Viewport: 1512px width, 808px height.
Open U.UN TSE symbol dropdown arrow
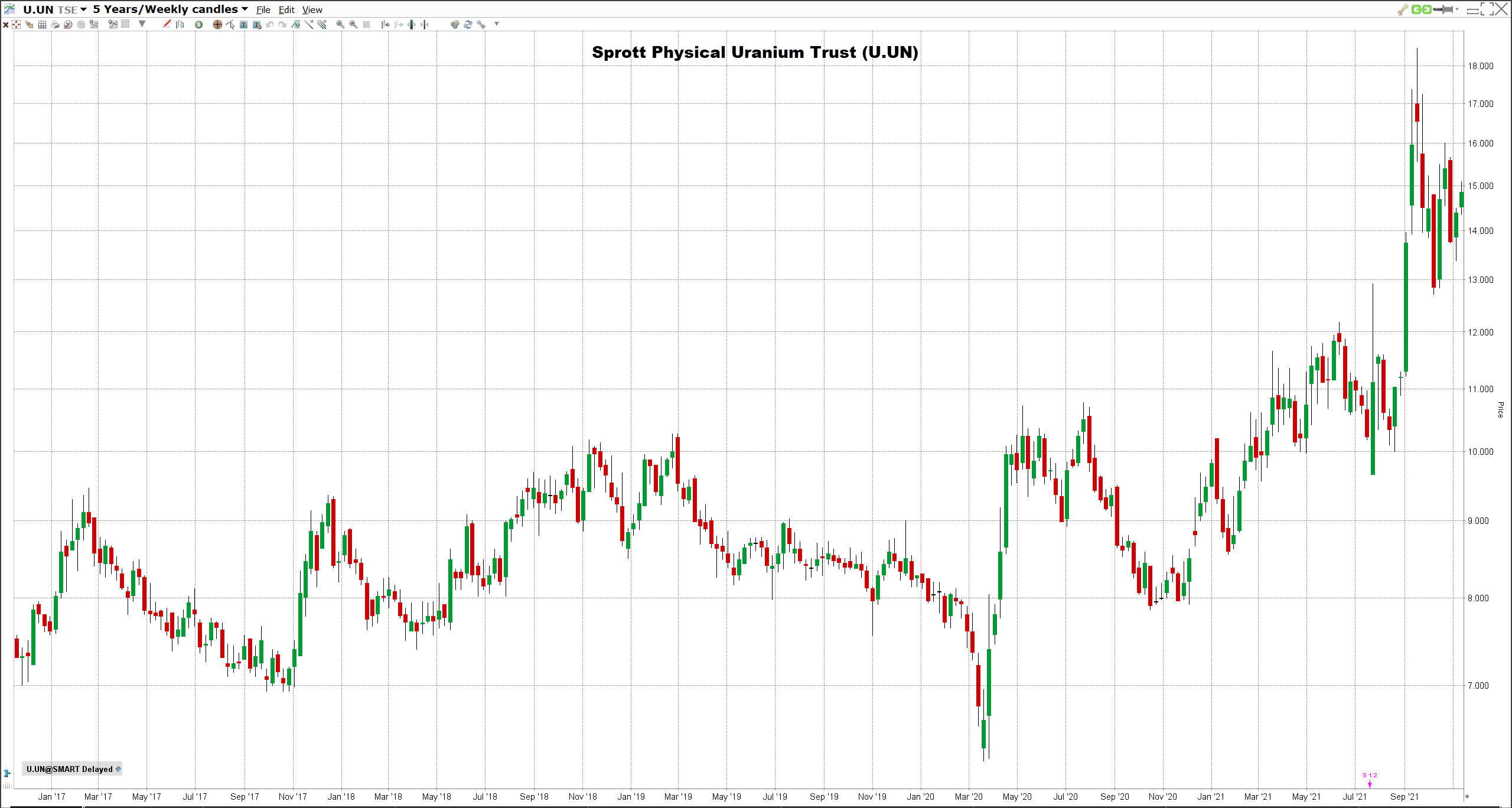pyautogui.click(x=83, y=9)
